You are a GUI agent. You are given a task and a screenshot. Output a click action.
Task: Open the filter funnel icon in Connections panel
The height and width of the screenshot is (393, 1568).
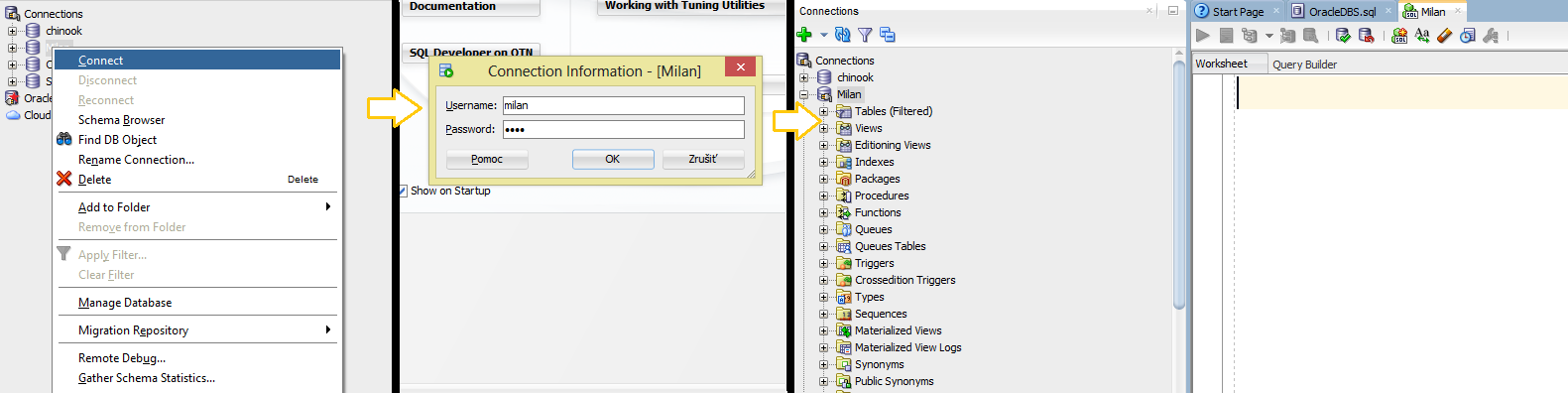pos(865,35)
